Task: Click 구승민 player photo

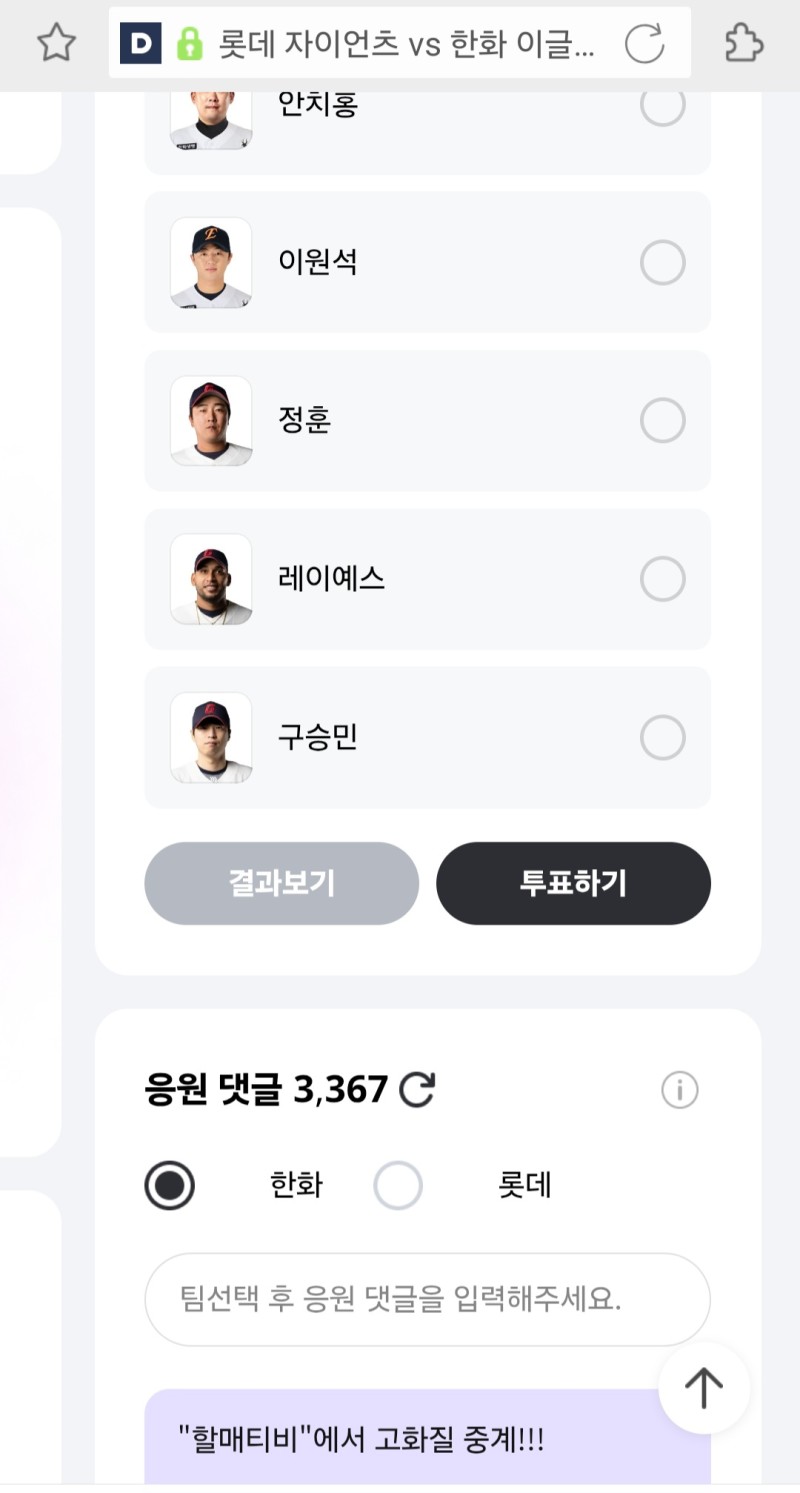Action: (211, 738)
